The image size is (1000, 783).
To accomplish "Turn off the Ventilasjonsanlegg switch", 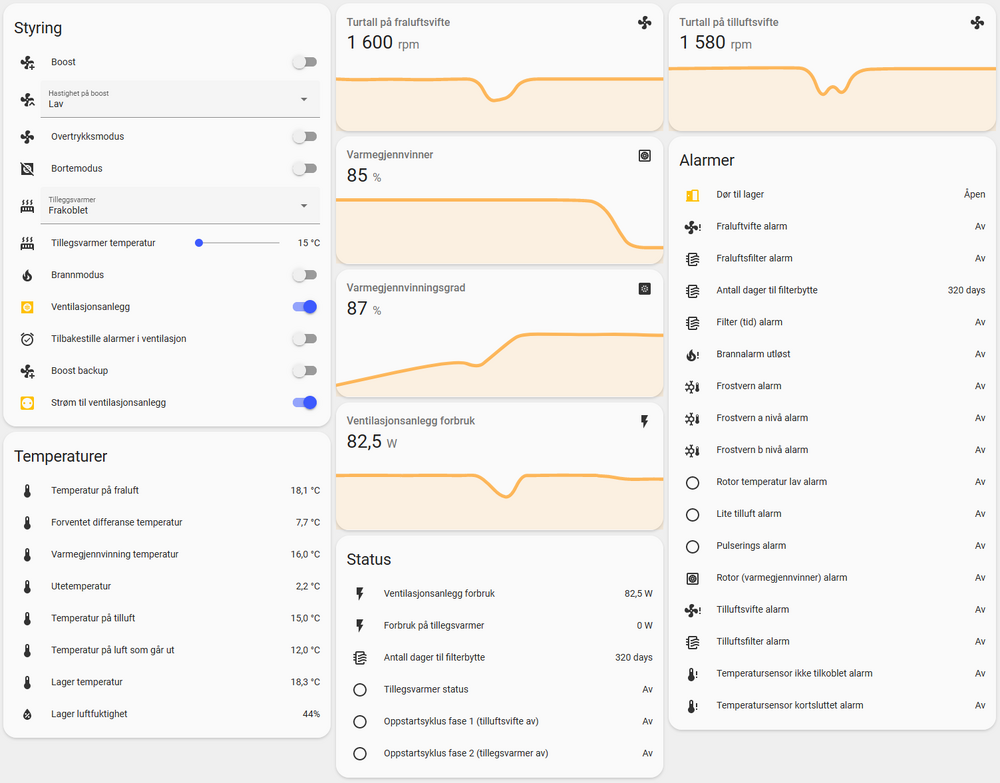I will point(305,307).
